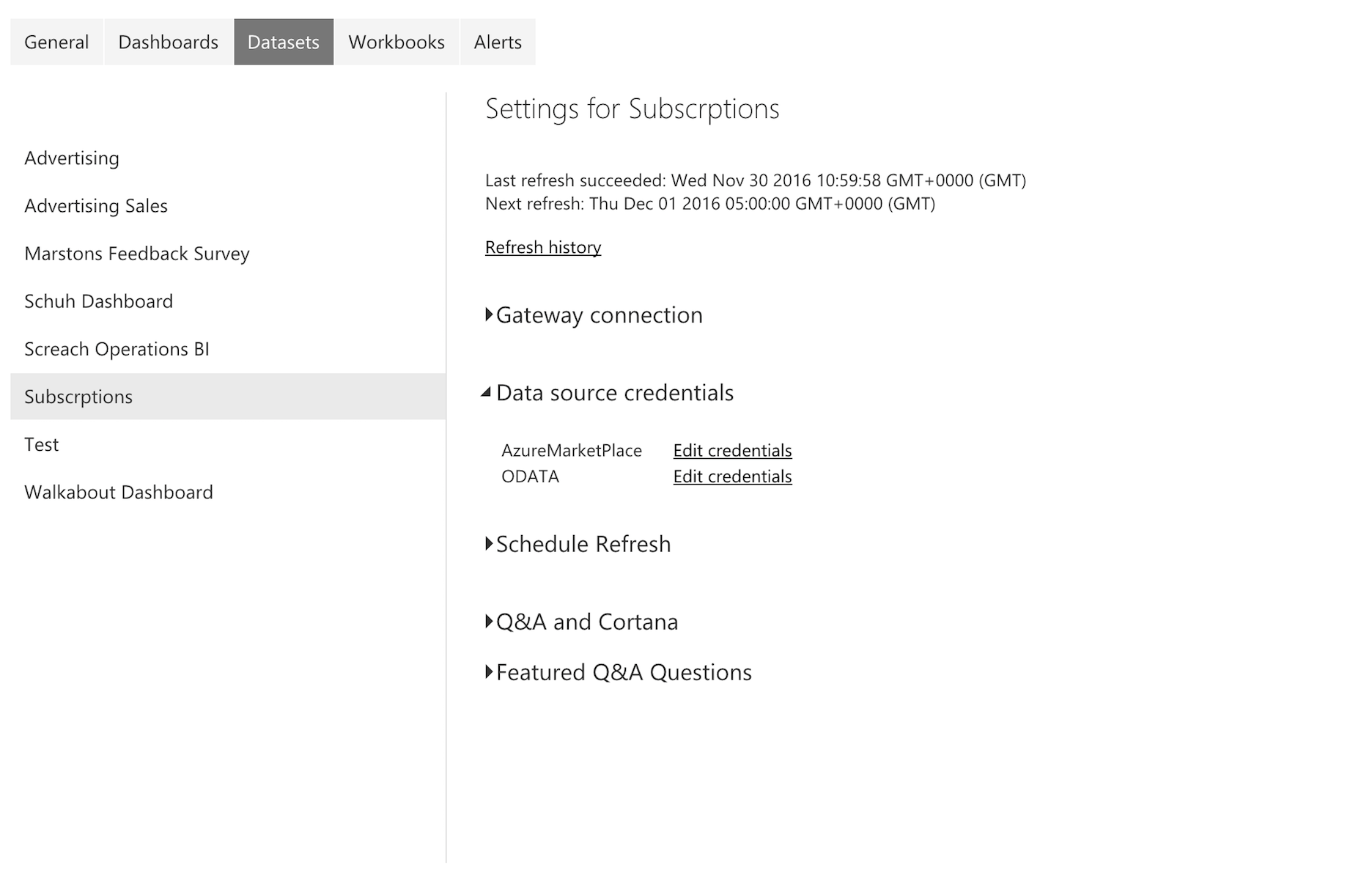This screenshot has height=887, width=1372.
Task: Click the Settings for Subscrptions heading
Action: click(632, 109)
